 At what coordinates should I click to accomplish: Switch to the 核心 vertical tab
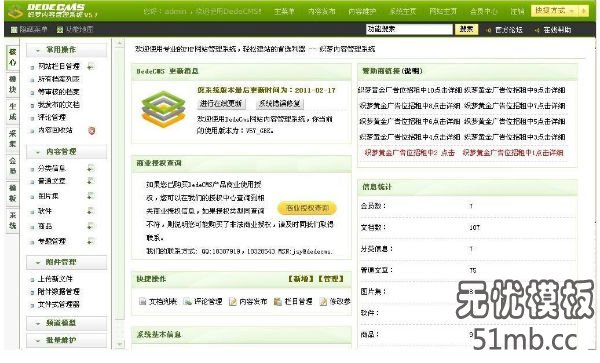[x=13, y=58]
